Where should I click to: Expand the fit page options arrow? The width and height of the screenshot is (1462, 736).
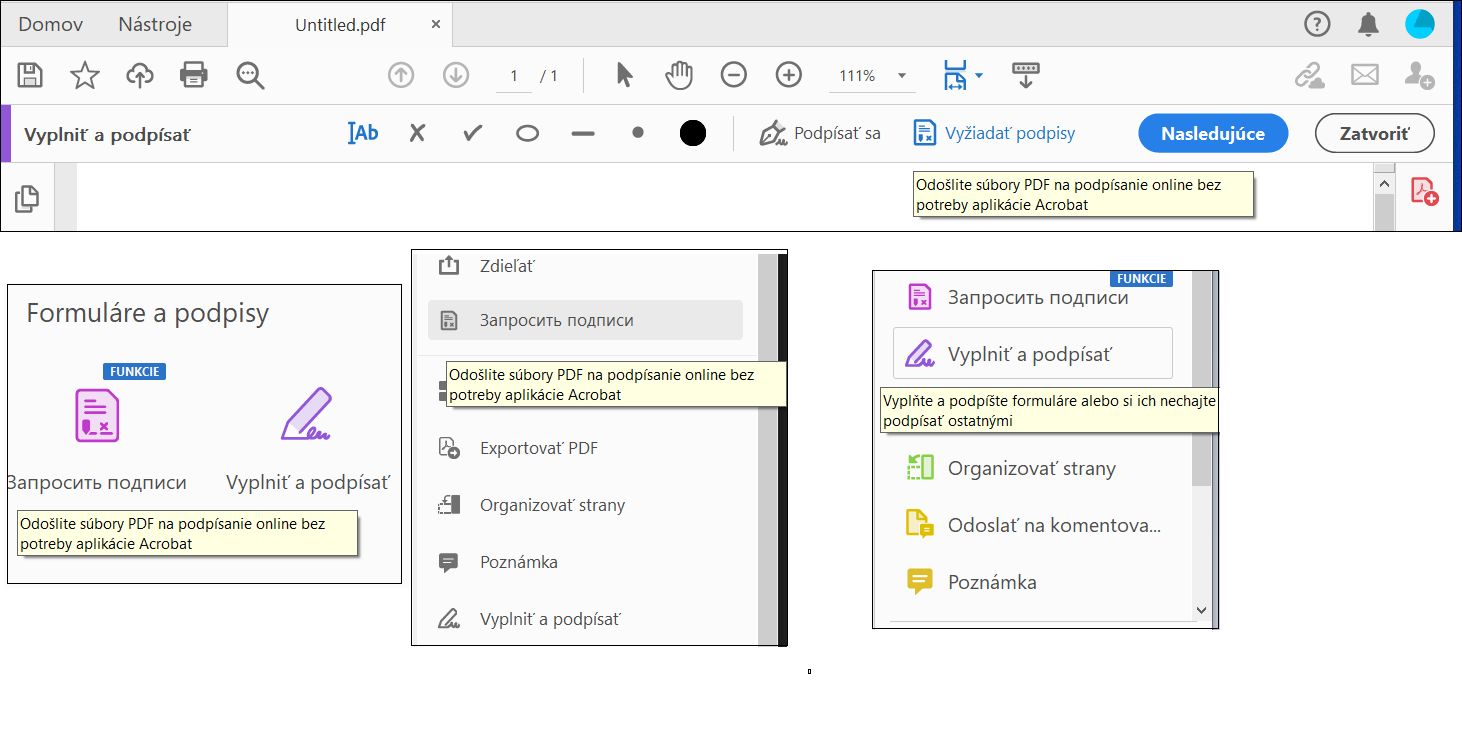pyautogui.click(x=979, y=75)
